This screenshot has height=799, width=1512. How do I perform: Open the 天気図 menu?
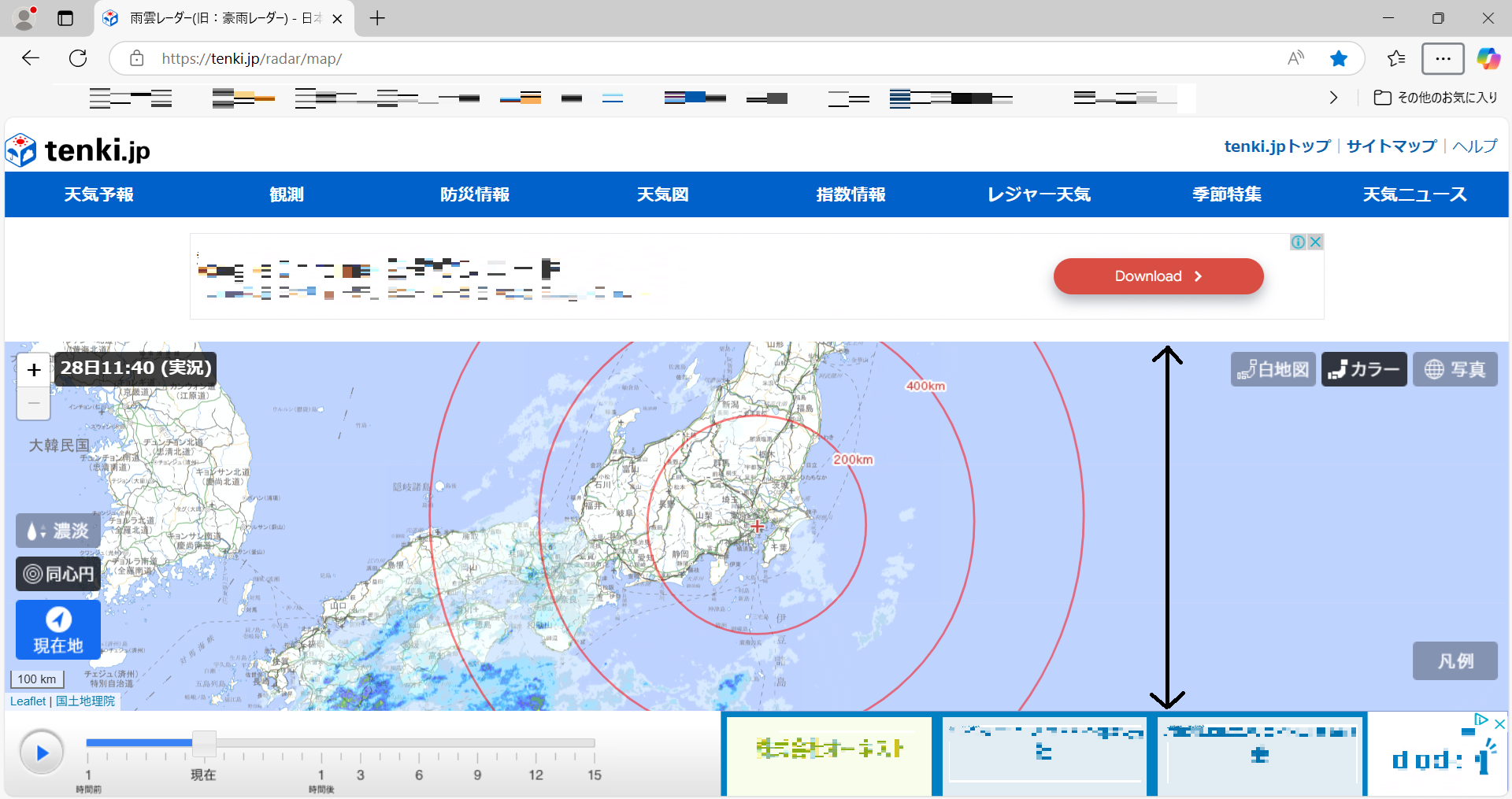coord(663,194)
